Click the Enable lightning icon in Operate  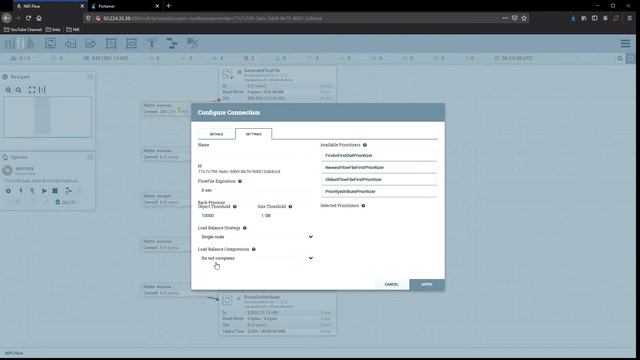point(20,191)
